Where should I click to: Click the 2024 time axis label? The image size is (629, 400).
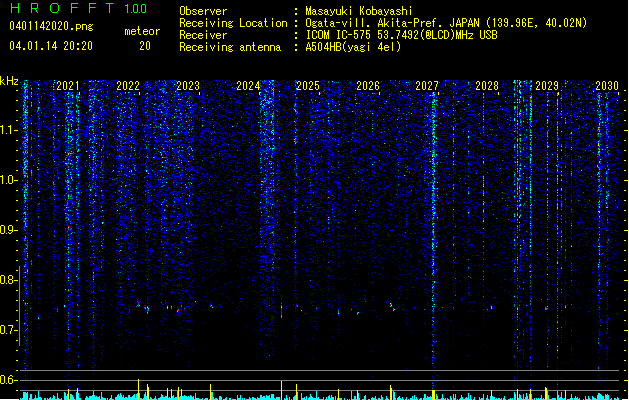(x=248, y=86)
